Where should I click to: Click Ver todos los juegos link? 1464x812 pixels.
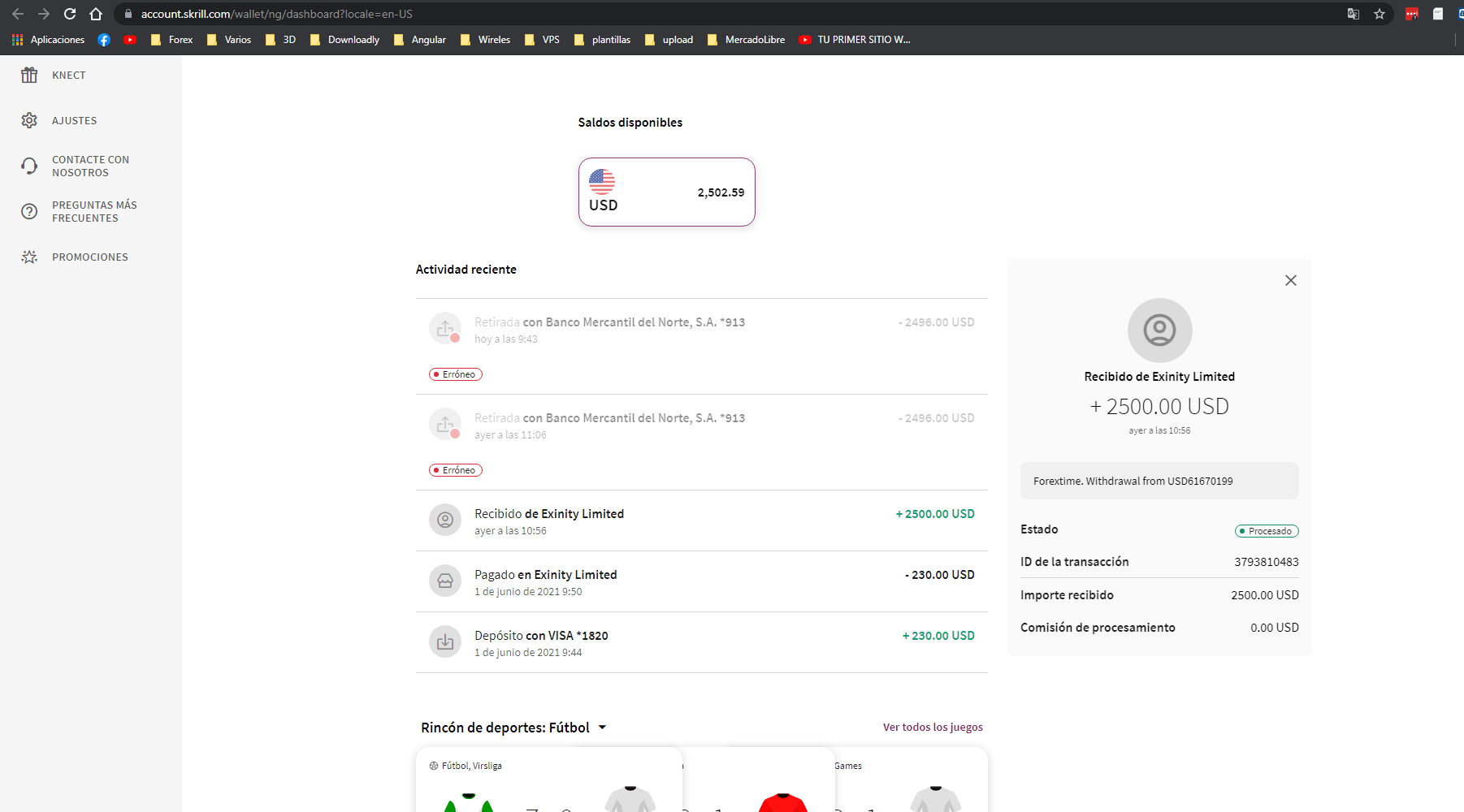pyautogui.click(x=933, y=728)
